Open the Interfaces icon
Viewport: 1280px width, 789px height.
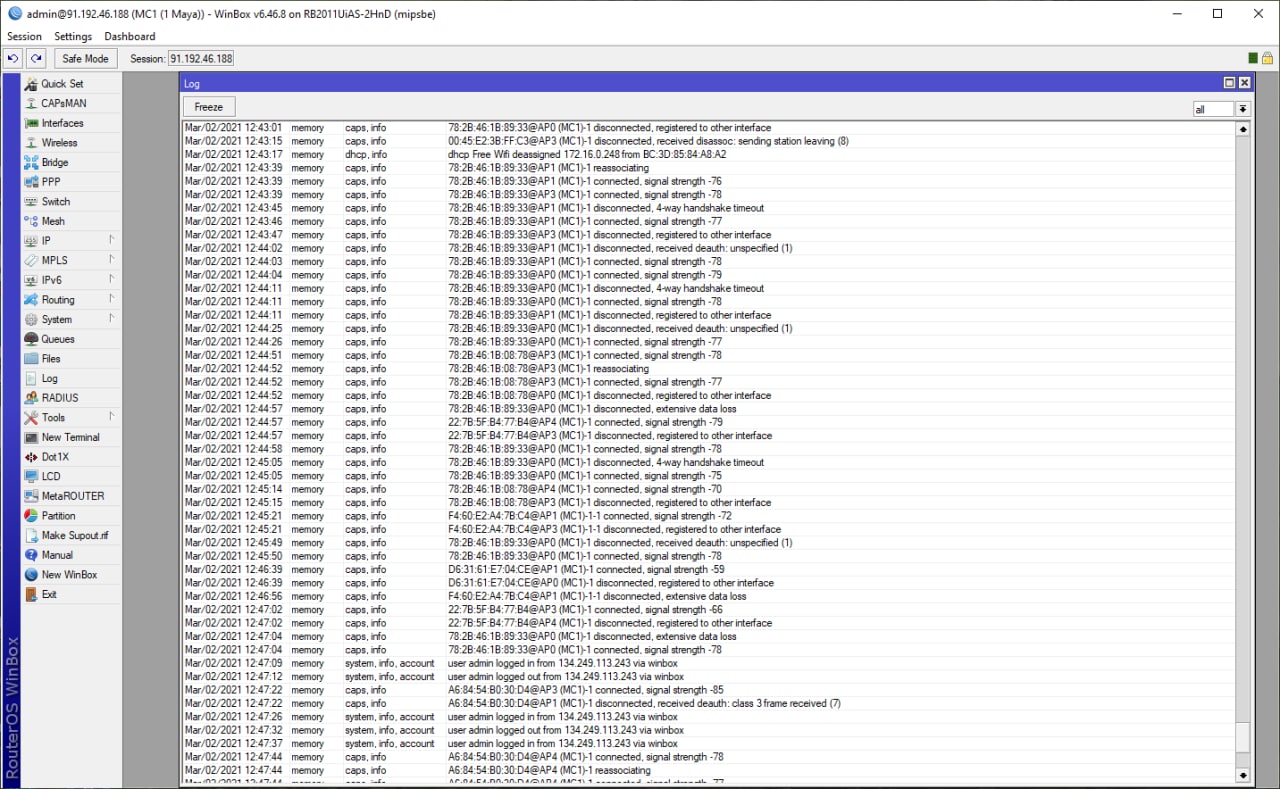pyautogui.click(x=31, y=123)
